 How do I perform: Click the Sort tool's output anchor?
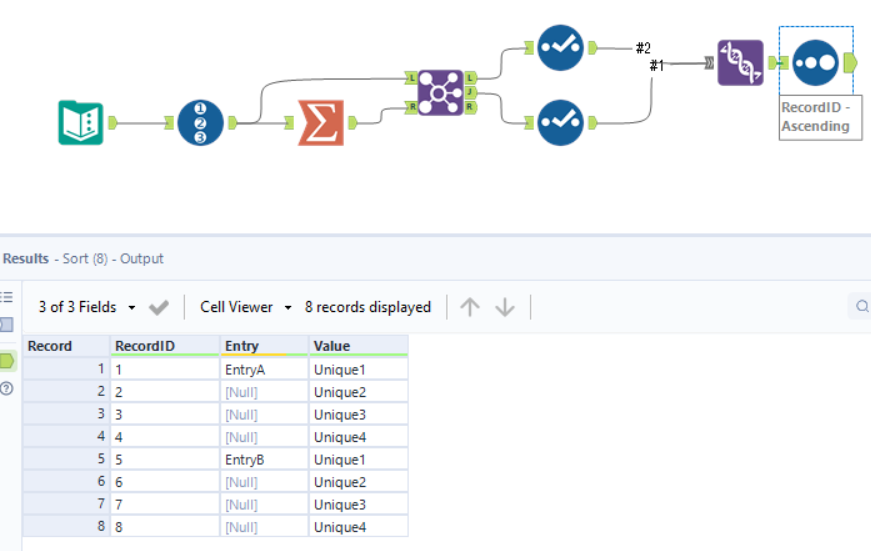[850, 63]
